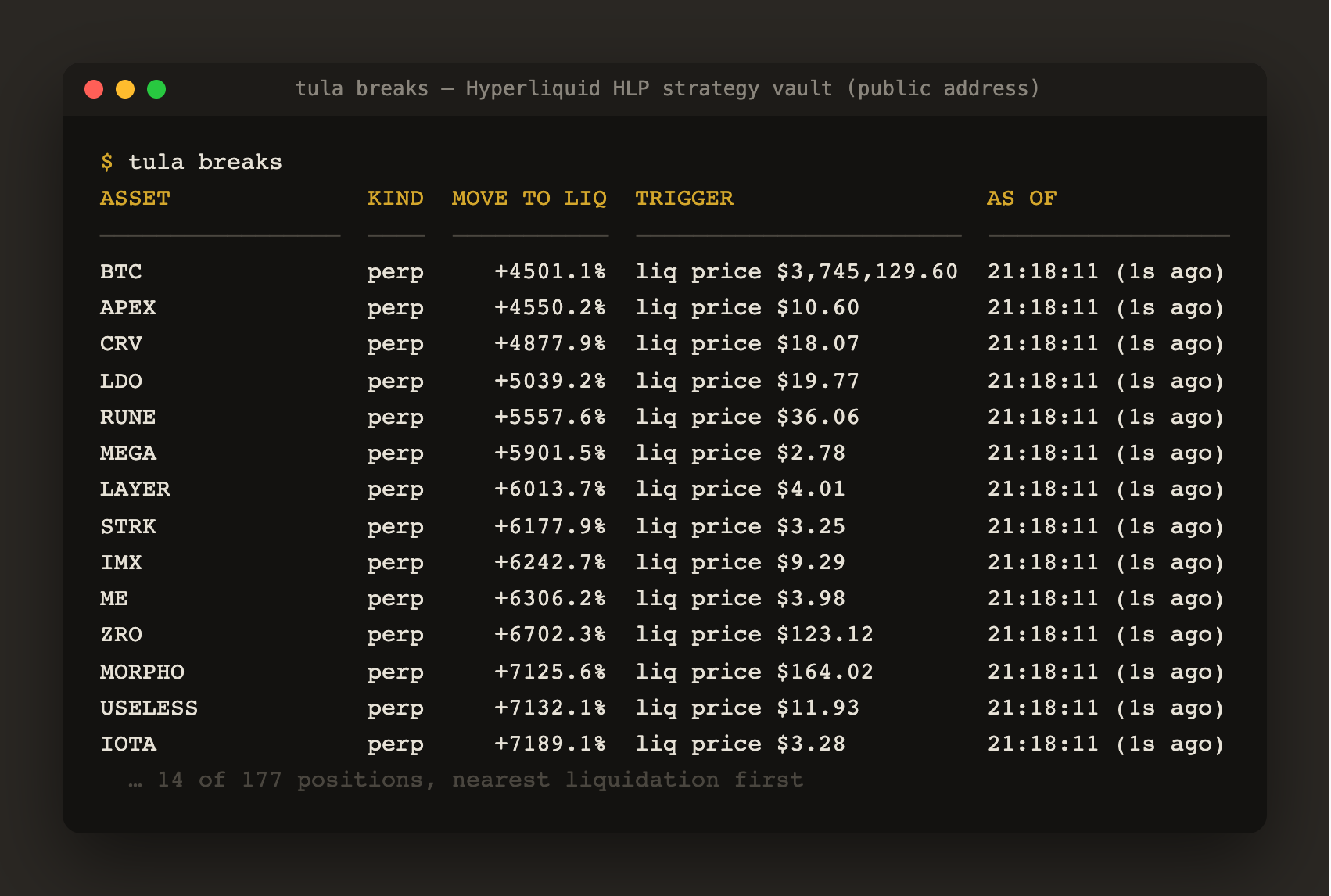Select the LAYER asset label
The image size is (1331, 896).
pos(135,489)
